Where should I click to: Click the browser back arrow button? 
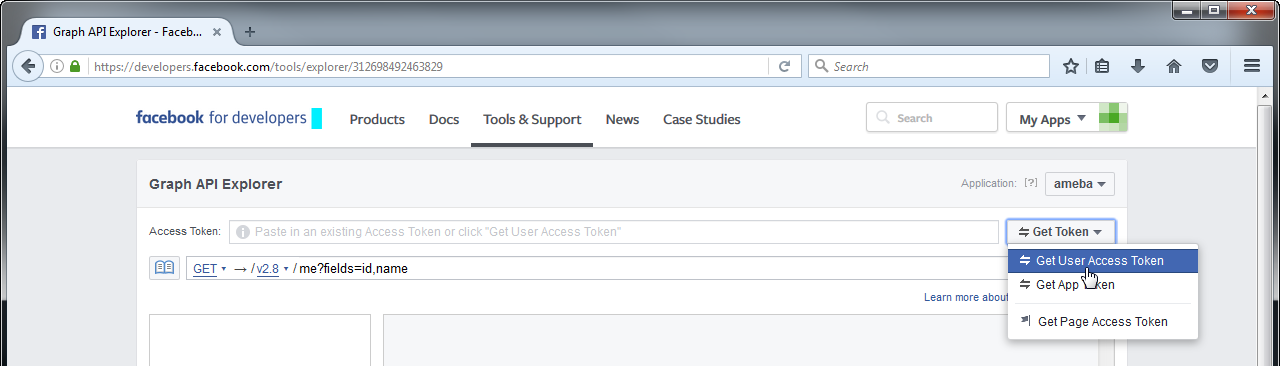[27, 66]
